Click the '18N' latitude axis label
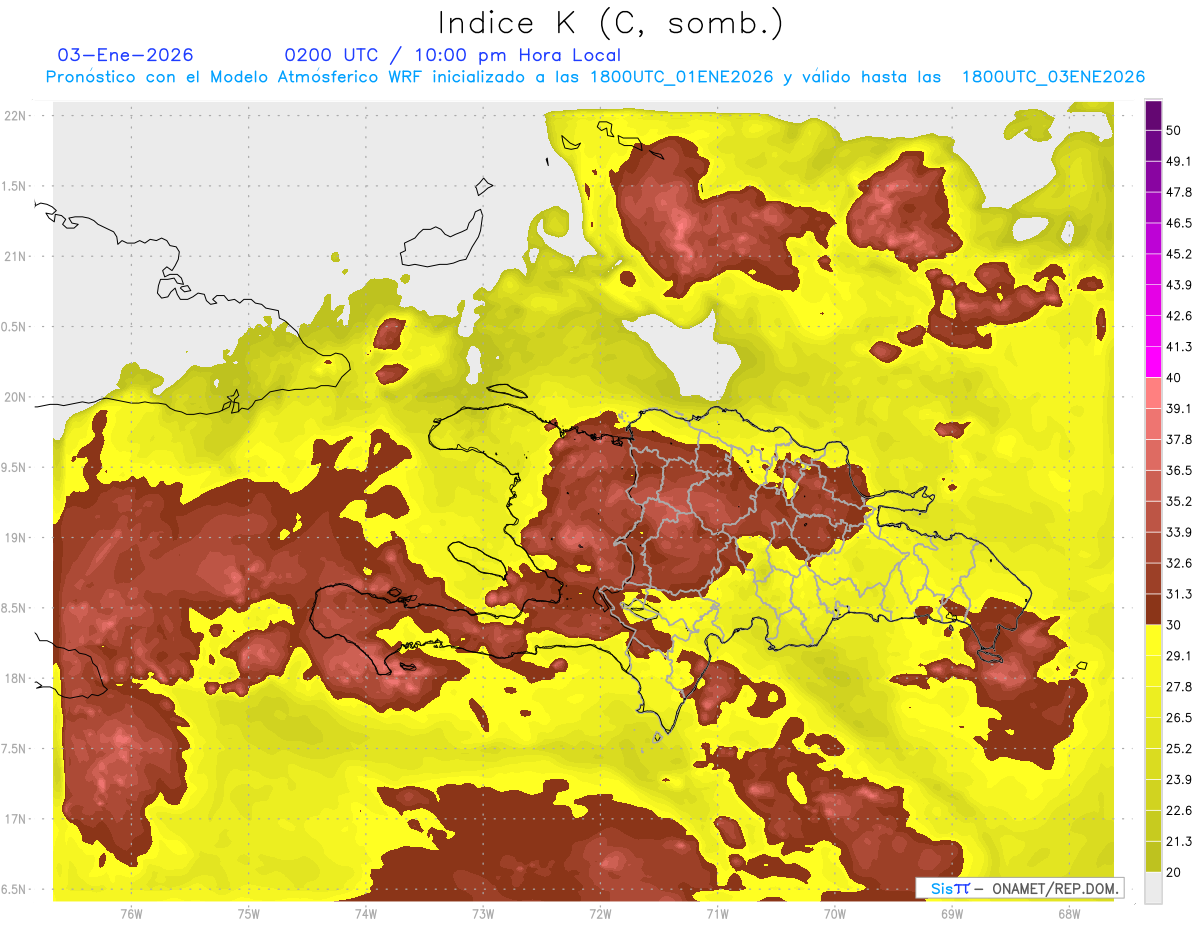This screenshot has width=1200, height=927. [15, 678]
